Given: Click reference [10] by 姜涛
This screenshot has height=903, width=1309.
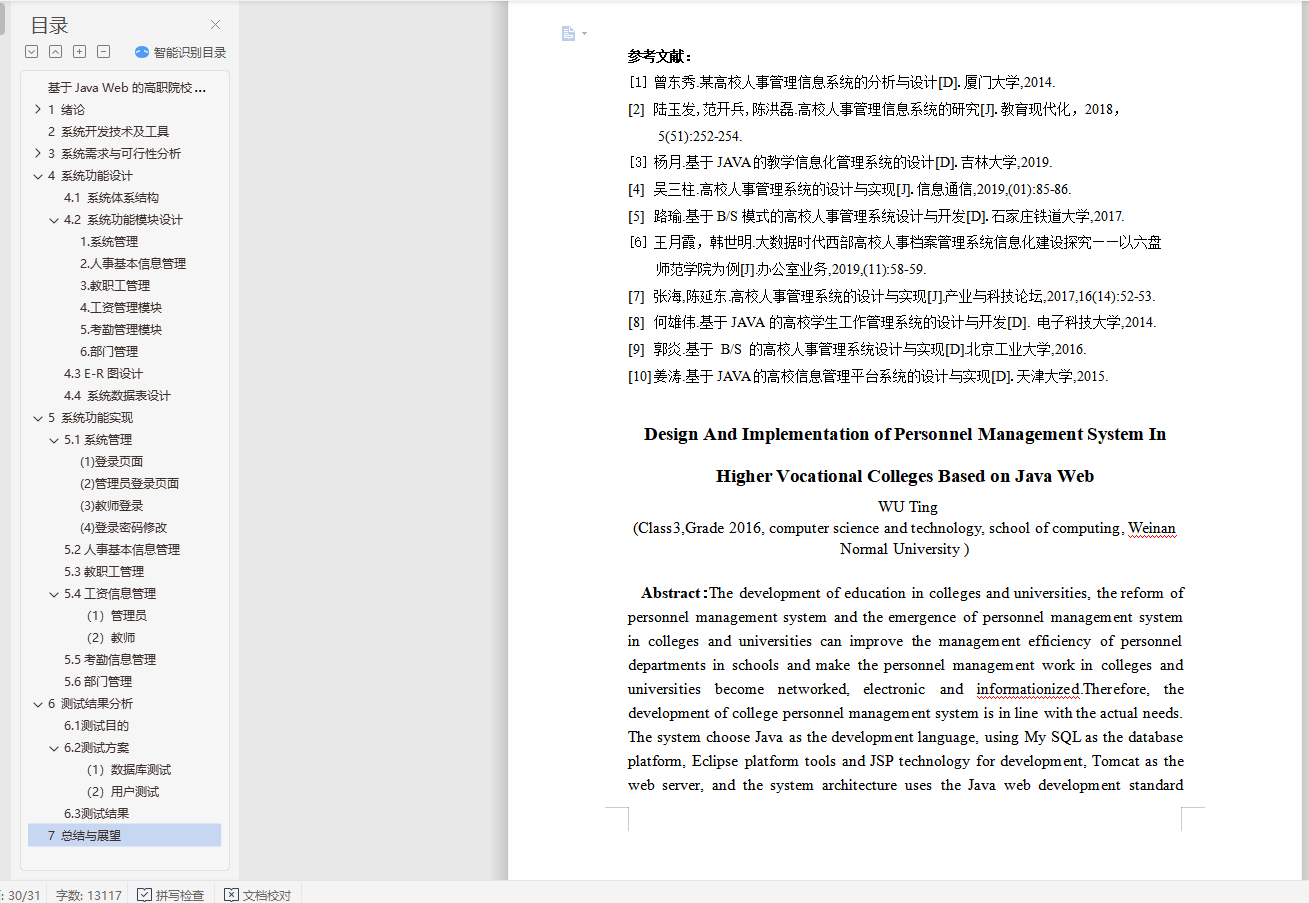Looking at the screenshot, I should [868, 377].
